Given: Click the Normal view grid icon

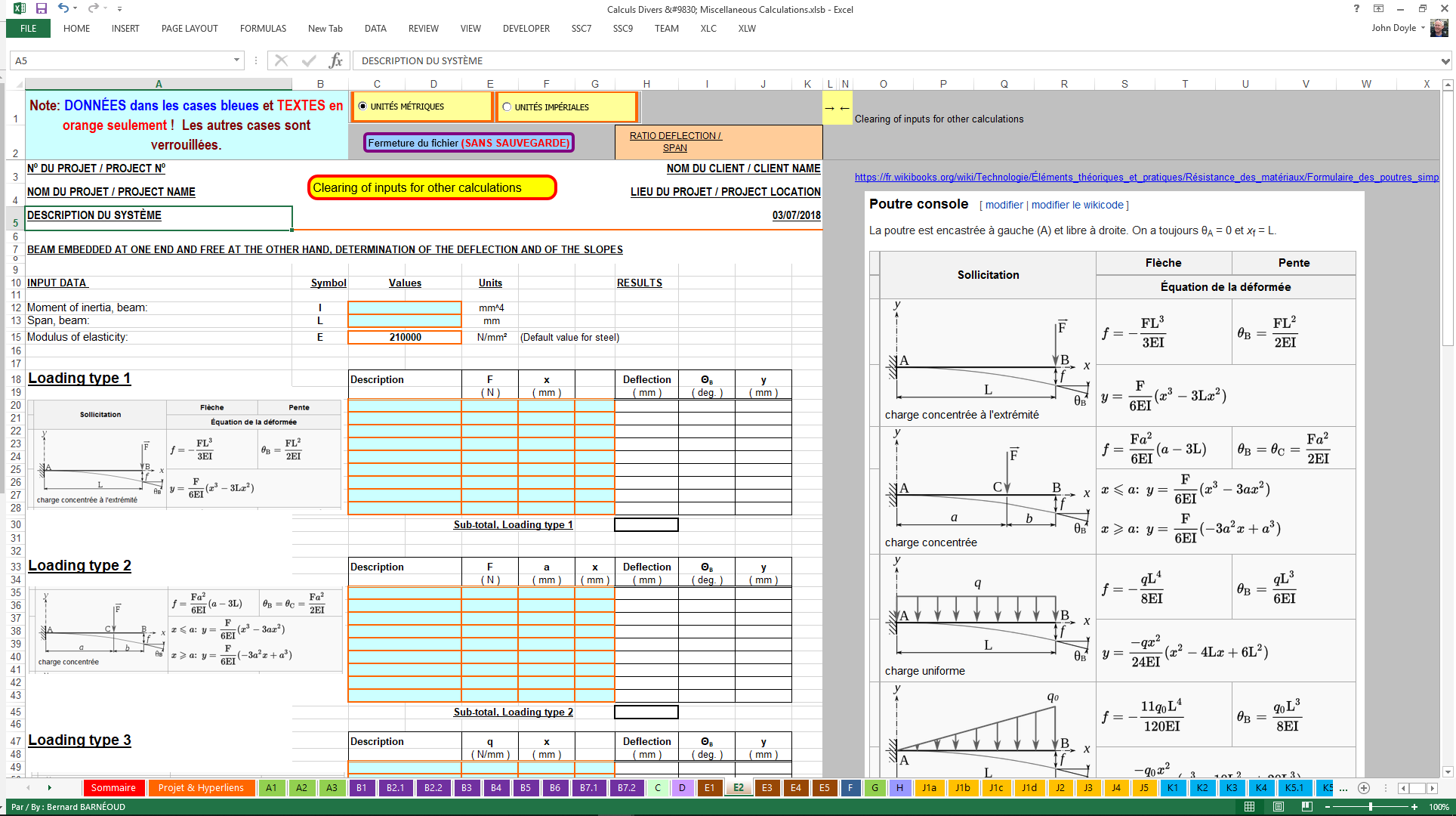Looking at the screenshot, I should 1250,807.
